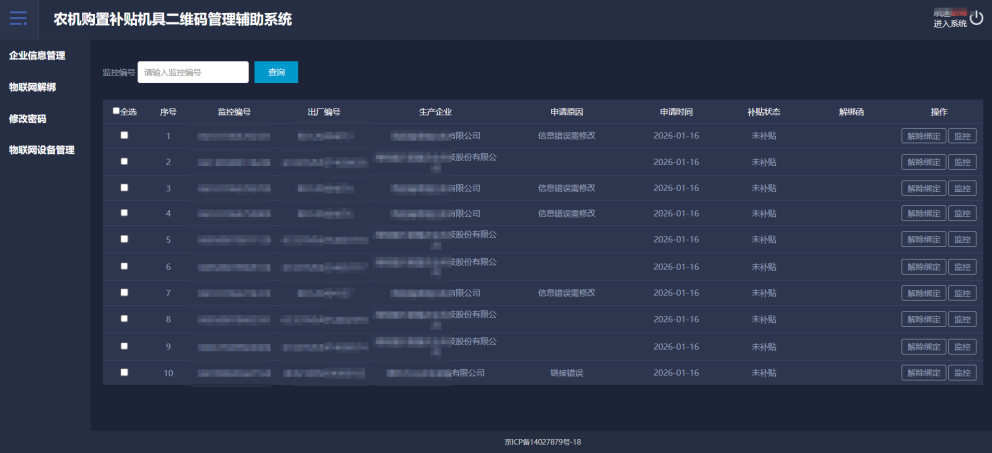Unbind row 8 with 解除绑定
Image resolution: width=992 pixels, height=453 pixels.
(x=923, y=319)
